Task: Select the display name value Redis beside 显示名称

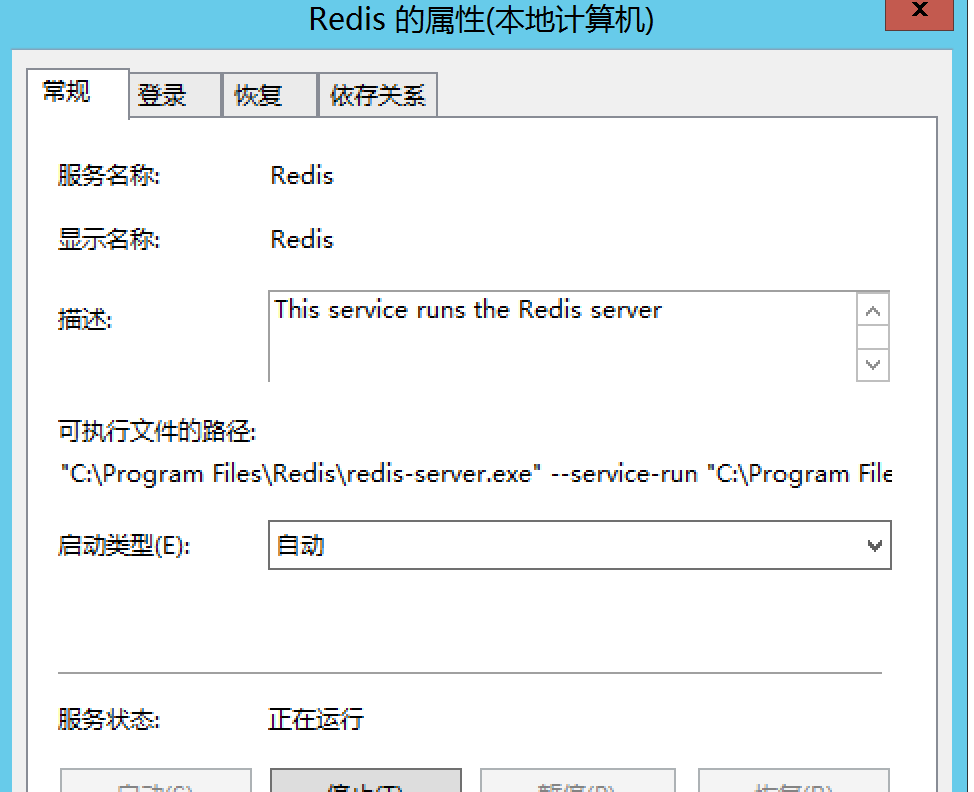Action: click(302, 240)
